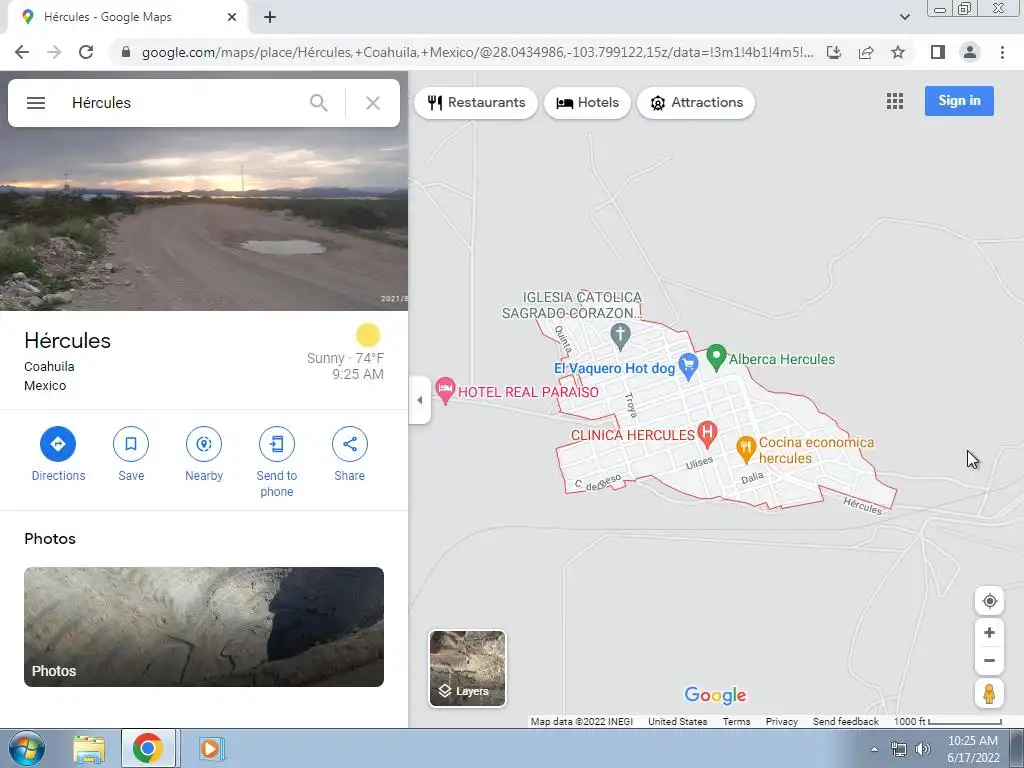Open the Privacy link
The width and height of the screenshot is (1024, 768).
tap(782, 722)
